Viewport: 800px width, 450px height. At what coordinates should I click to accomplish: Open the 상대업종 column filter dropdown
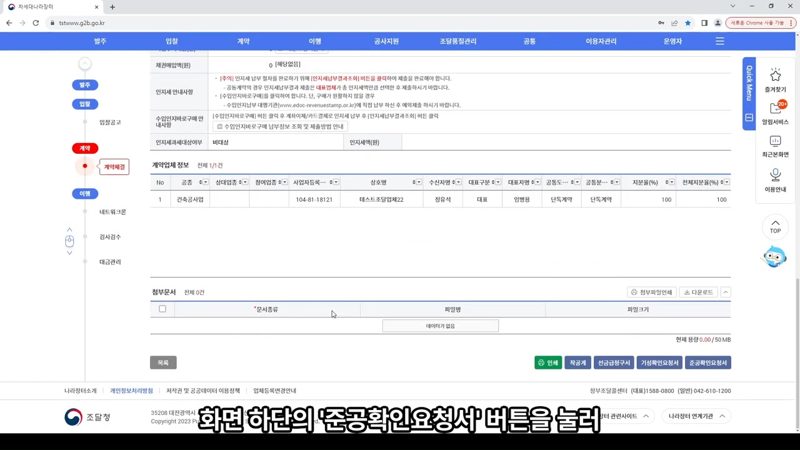pyautogui.click(x=243, y=182)
